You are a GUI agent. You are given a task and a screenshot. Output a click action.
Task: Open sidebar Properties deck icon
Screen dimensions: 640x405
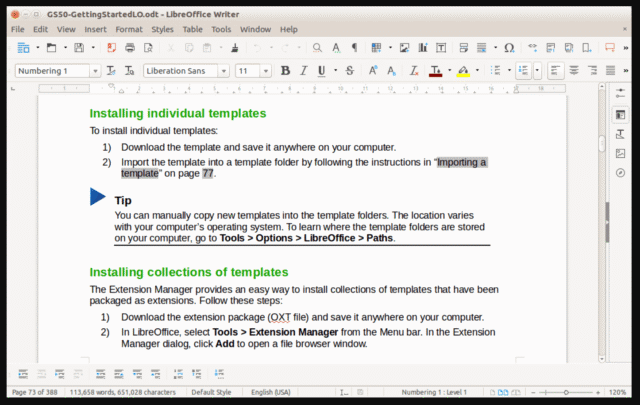coord(620,115)
